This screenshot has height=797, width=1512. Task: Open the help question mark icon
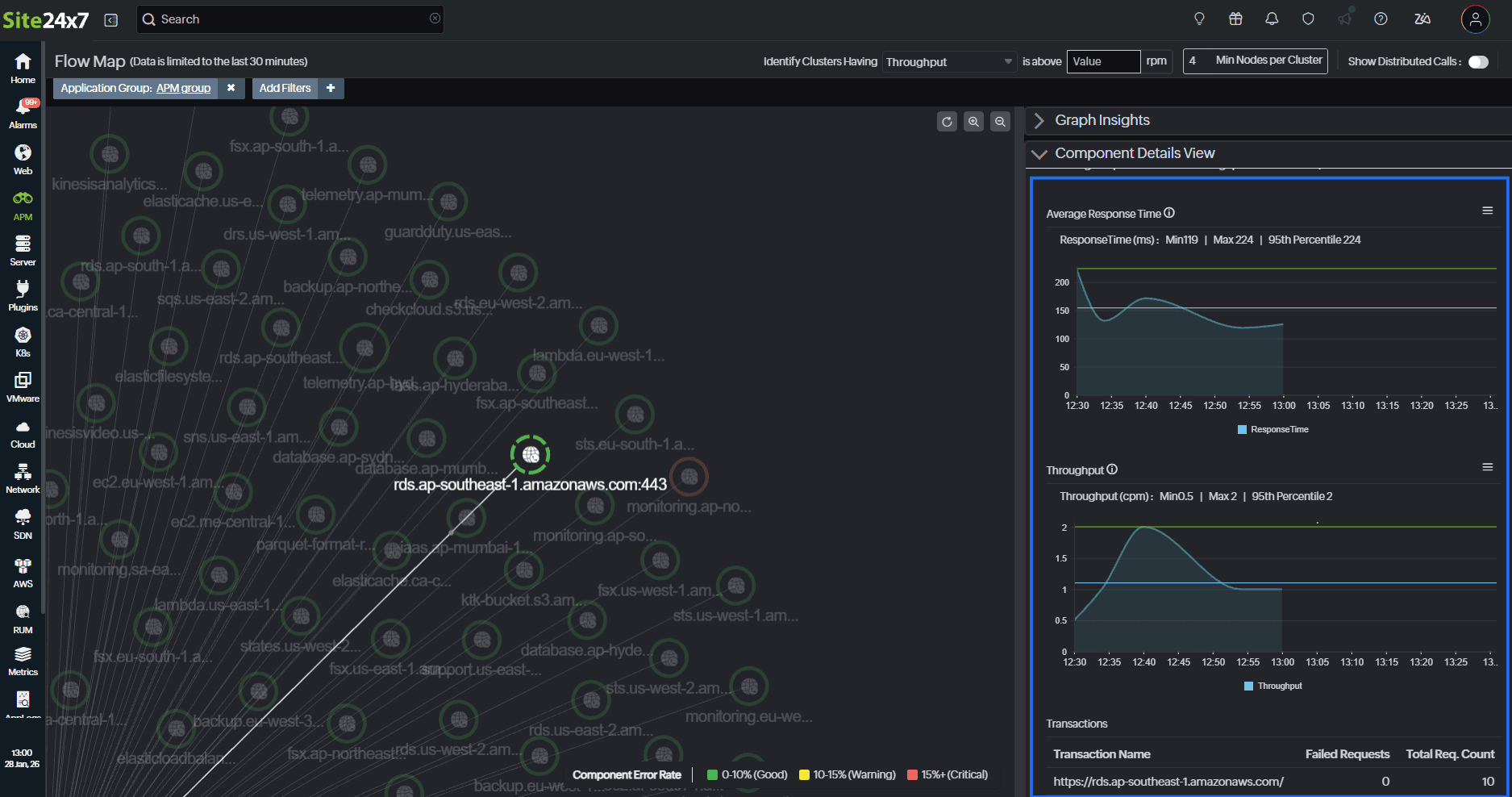click(x=1381, y=19)
